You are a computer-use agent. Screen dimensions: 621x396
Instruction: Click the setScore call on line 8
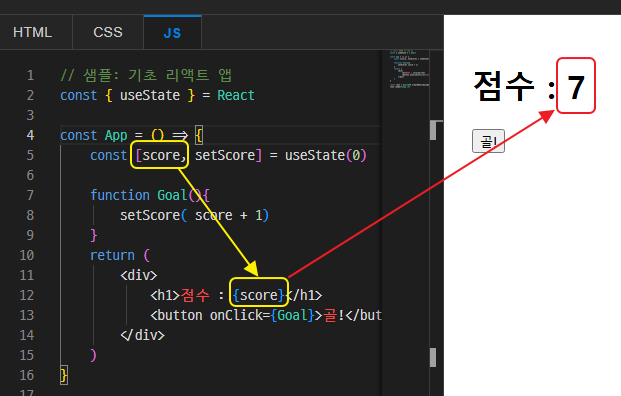[x=150, y=215]
